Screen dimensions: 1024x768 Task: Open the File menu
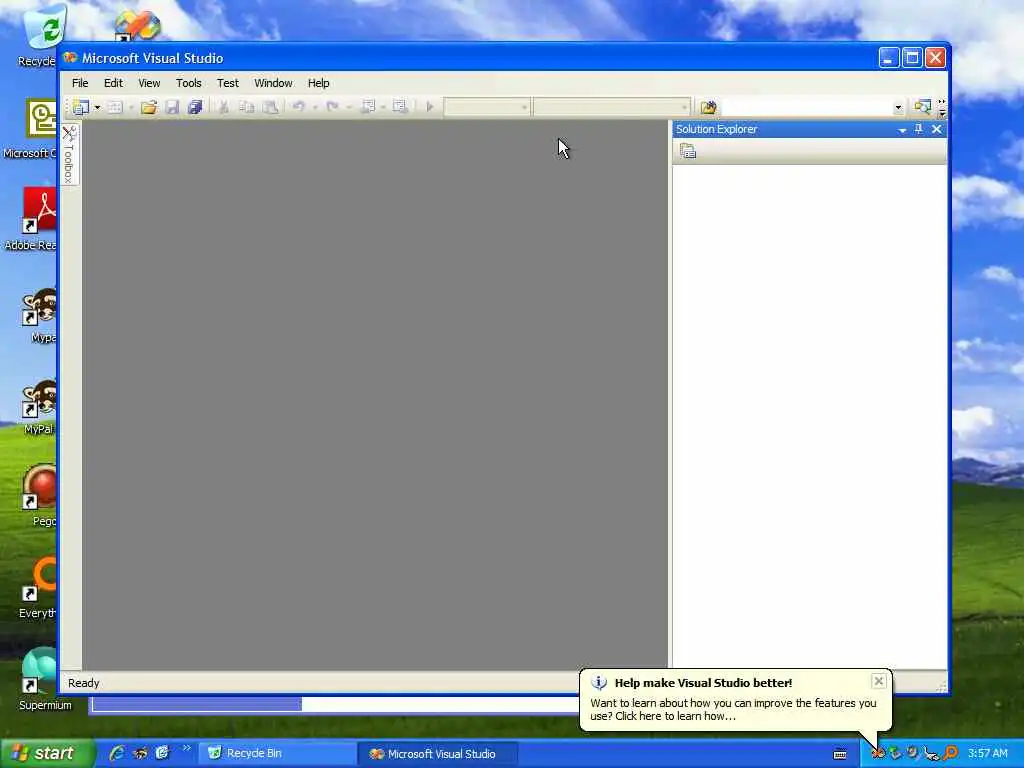80,83
